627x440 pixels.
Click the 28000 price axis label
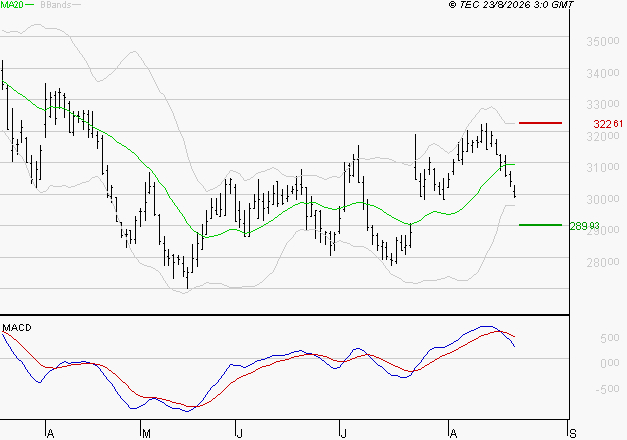click(603, 262)
